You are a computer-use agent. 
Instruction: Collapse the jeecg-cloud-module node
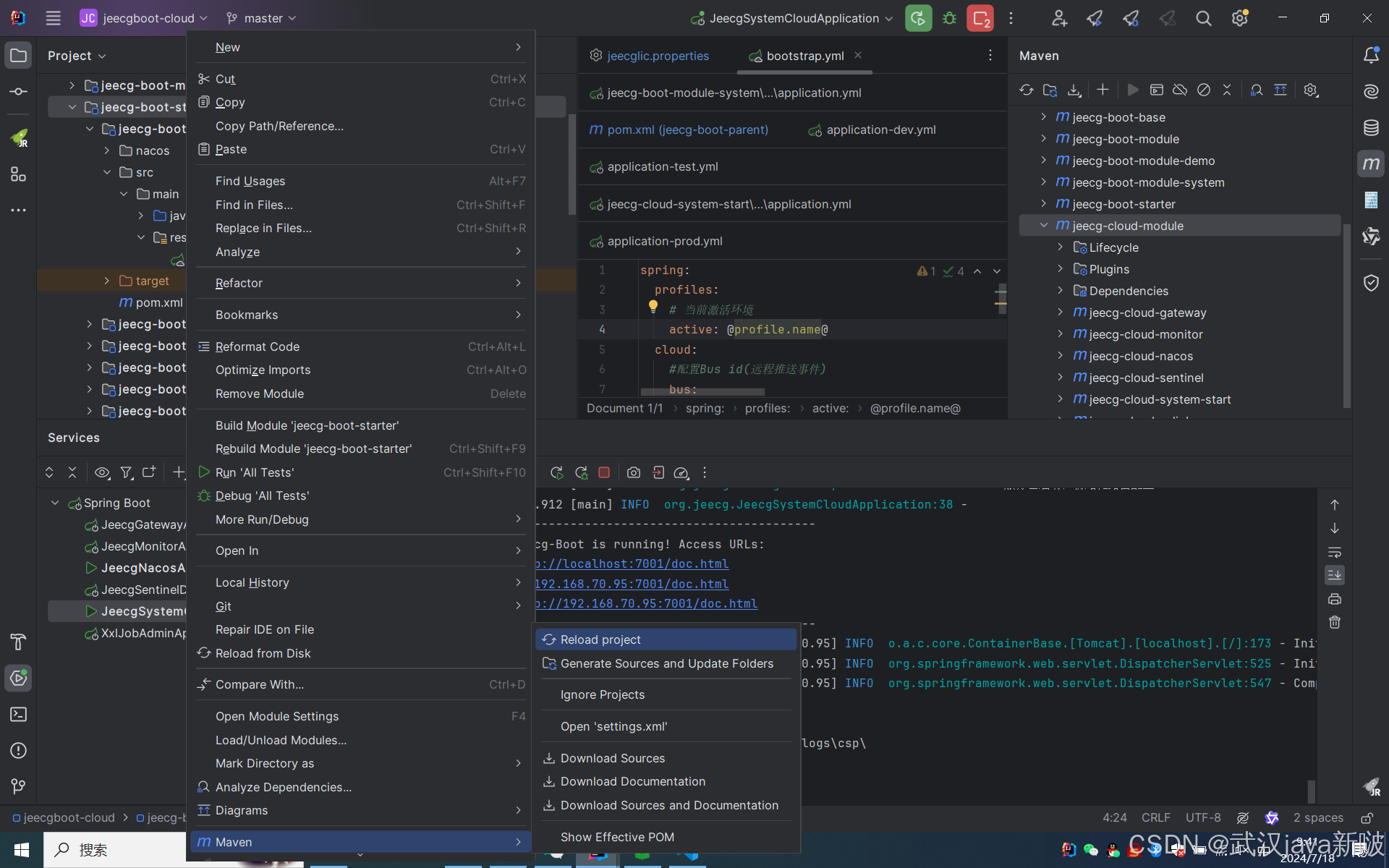(x=1044, y=225)
